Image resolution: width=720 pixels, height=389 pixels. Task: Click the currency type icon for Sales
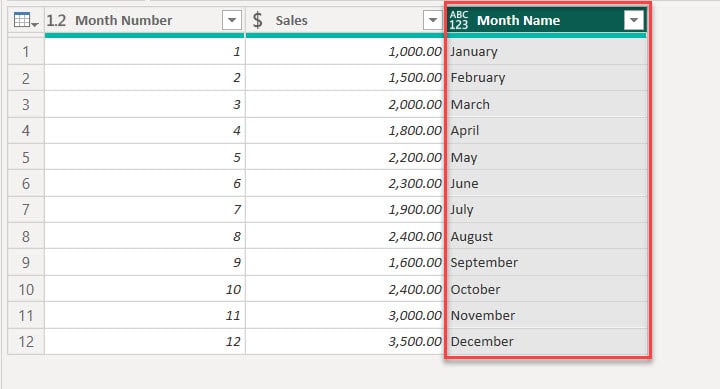(258, 20)
